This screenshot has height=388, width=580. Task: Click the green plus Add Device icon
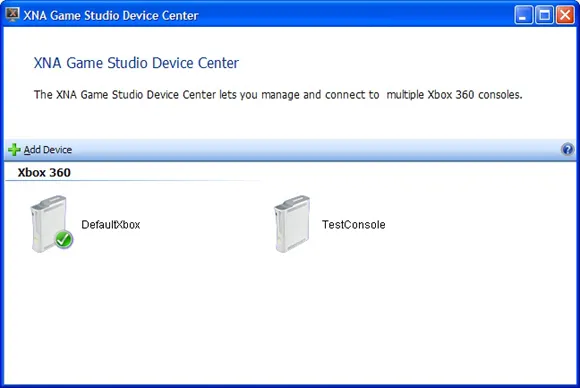pos(14,150)
